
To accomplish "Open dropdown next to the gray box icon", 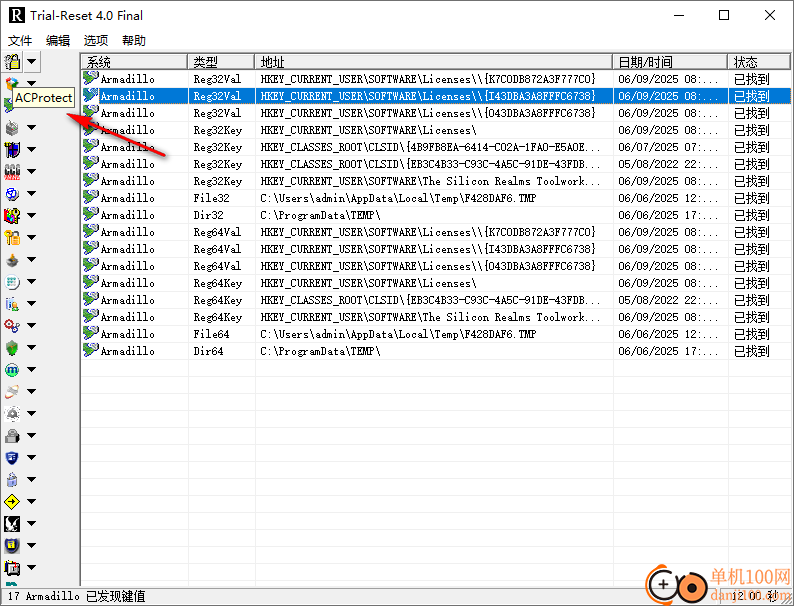I will pyautogui.click(x=31, y=128).
